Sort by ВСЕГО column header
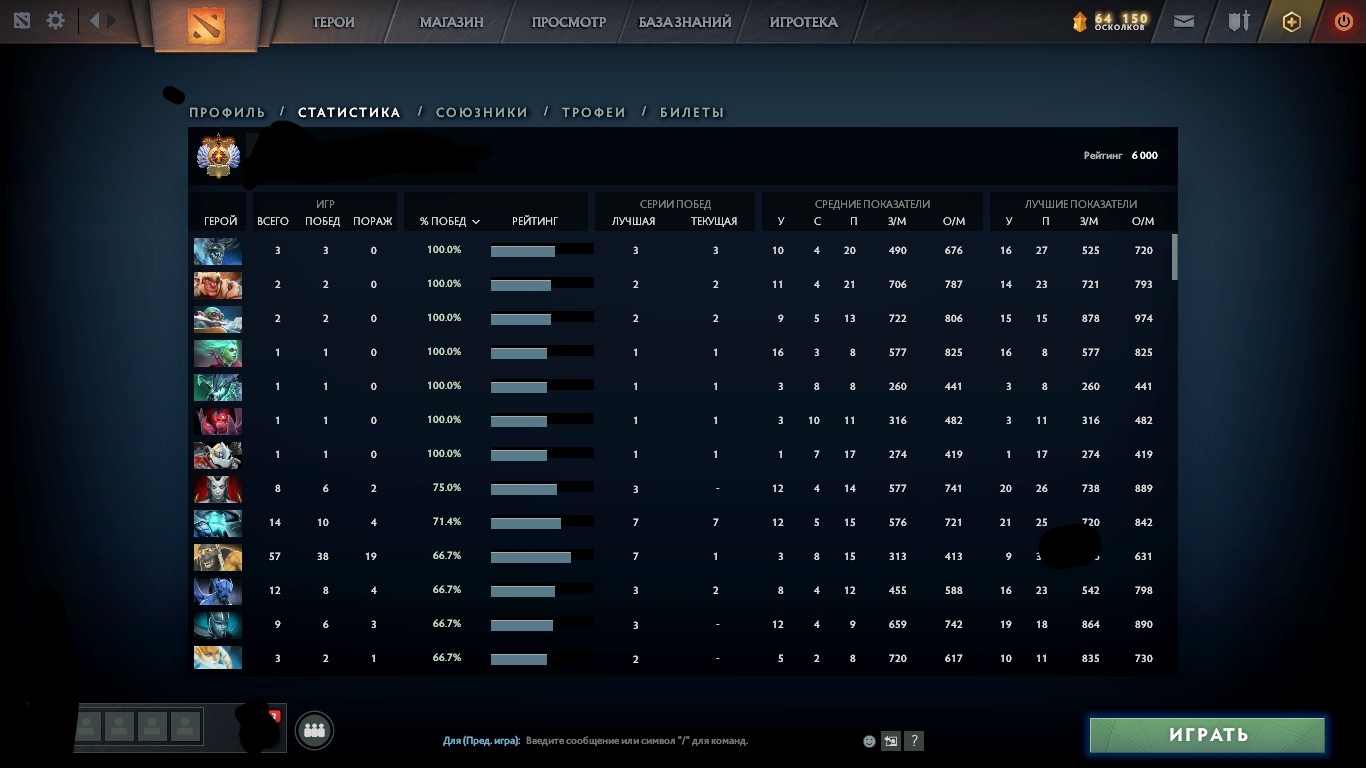 tap(273, 221)
